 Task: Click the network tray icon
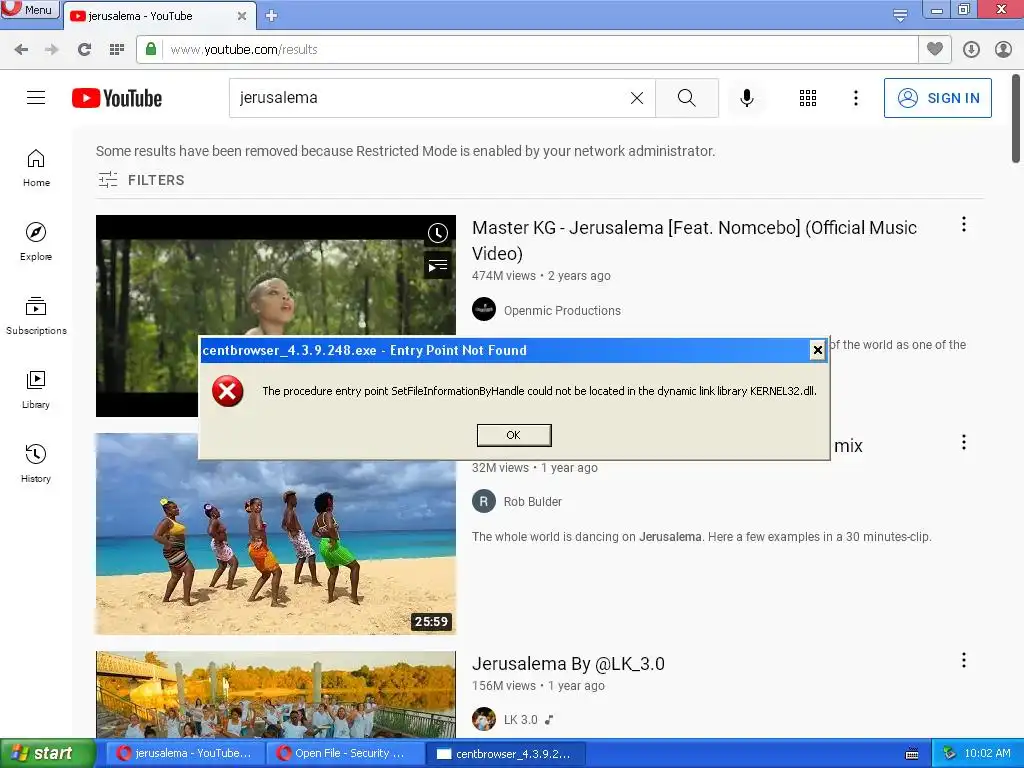click(x=949, y=754)
